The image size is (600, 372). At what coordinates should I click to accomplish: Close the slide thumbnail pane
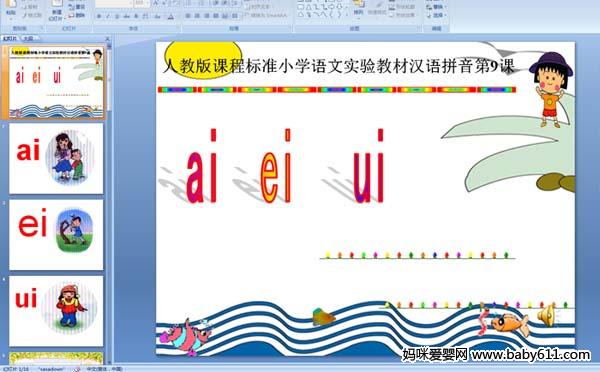click(x=108, y=39)
